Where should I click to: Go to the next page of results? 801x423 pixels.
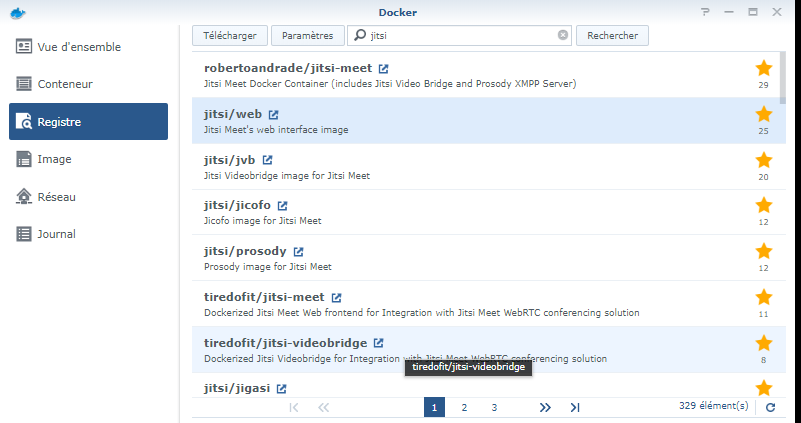(x=545, y=407)
